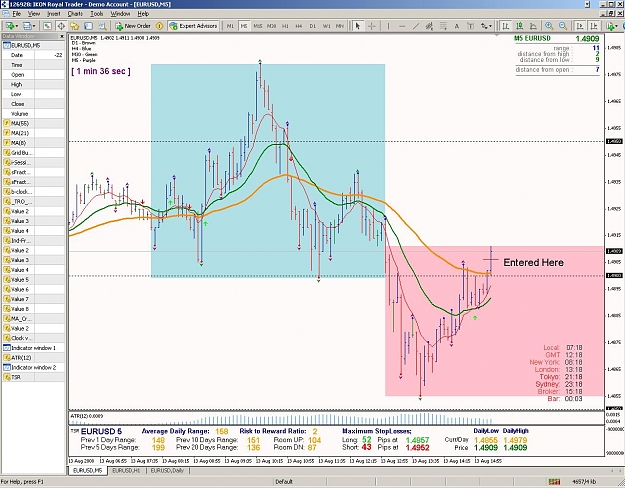
Task: Select the text tool (A)
Action: (457, 26)
